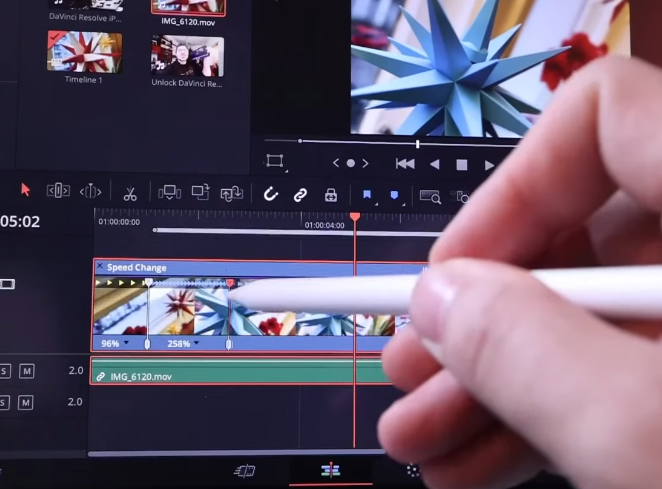Click the timeline overview zoom bar under the ruler
Screen dimensions: 662x489
(296, 231)
